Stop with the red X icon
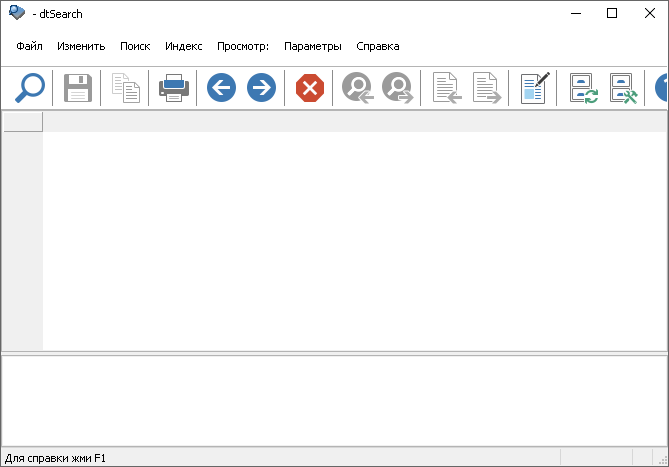 310,88
